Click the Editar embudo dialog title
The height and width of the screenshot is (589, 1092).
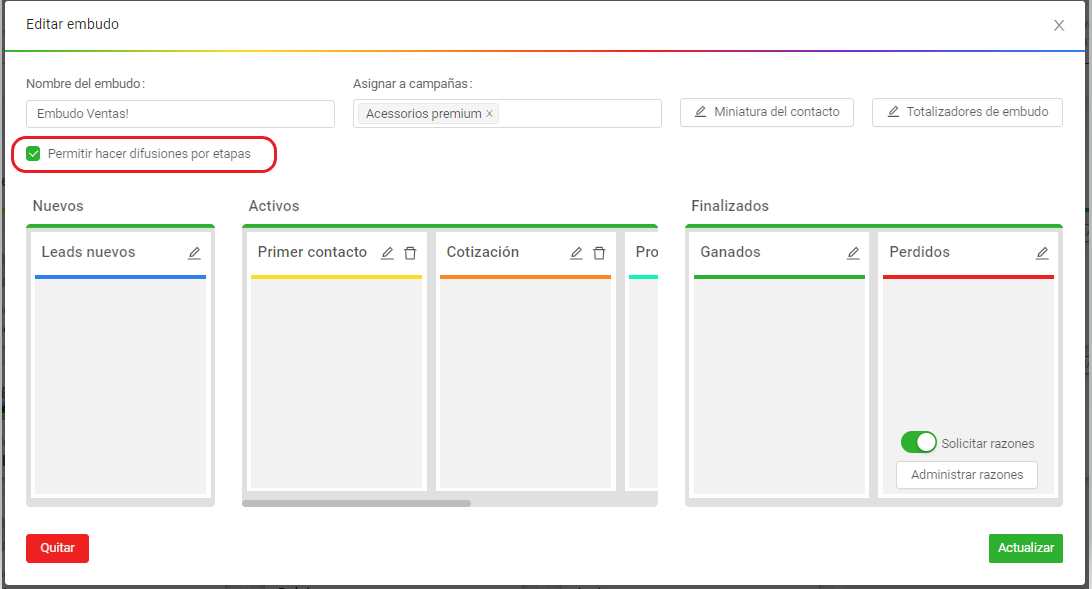pos(72,24)
